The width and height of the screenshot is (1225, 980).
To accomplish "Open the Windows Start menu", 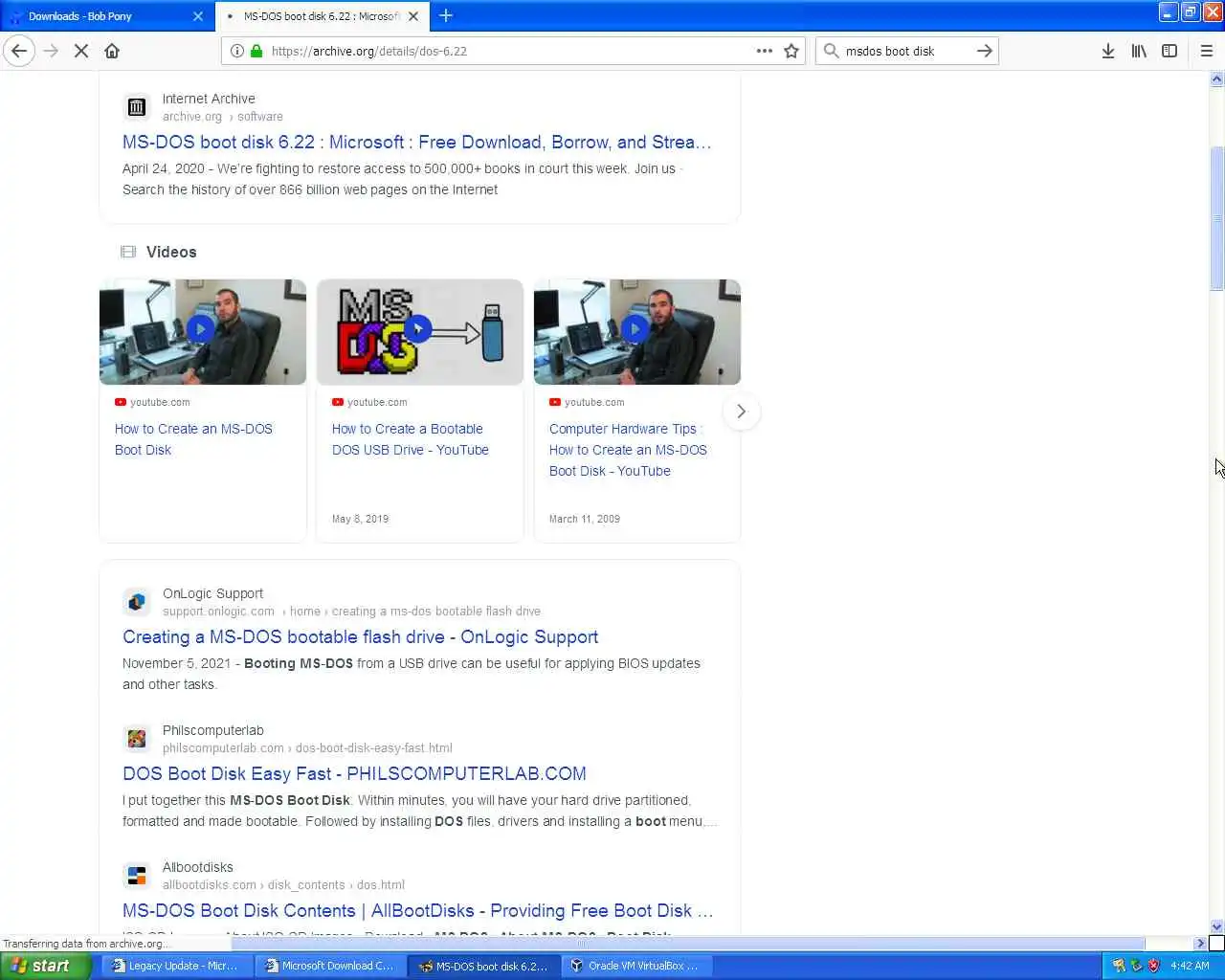I will 45,966.
